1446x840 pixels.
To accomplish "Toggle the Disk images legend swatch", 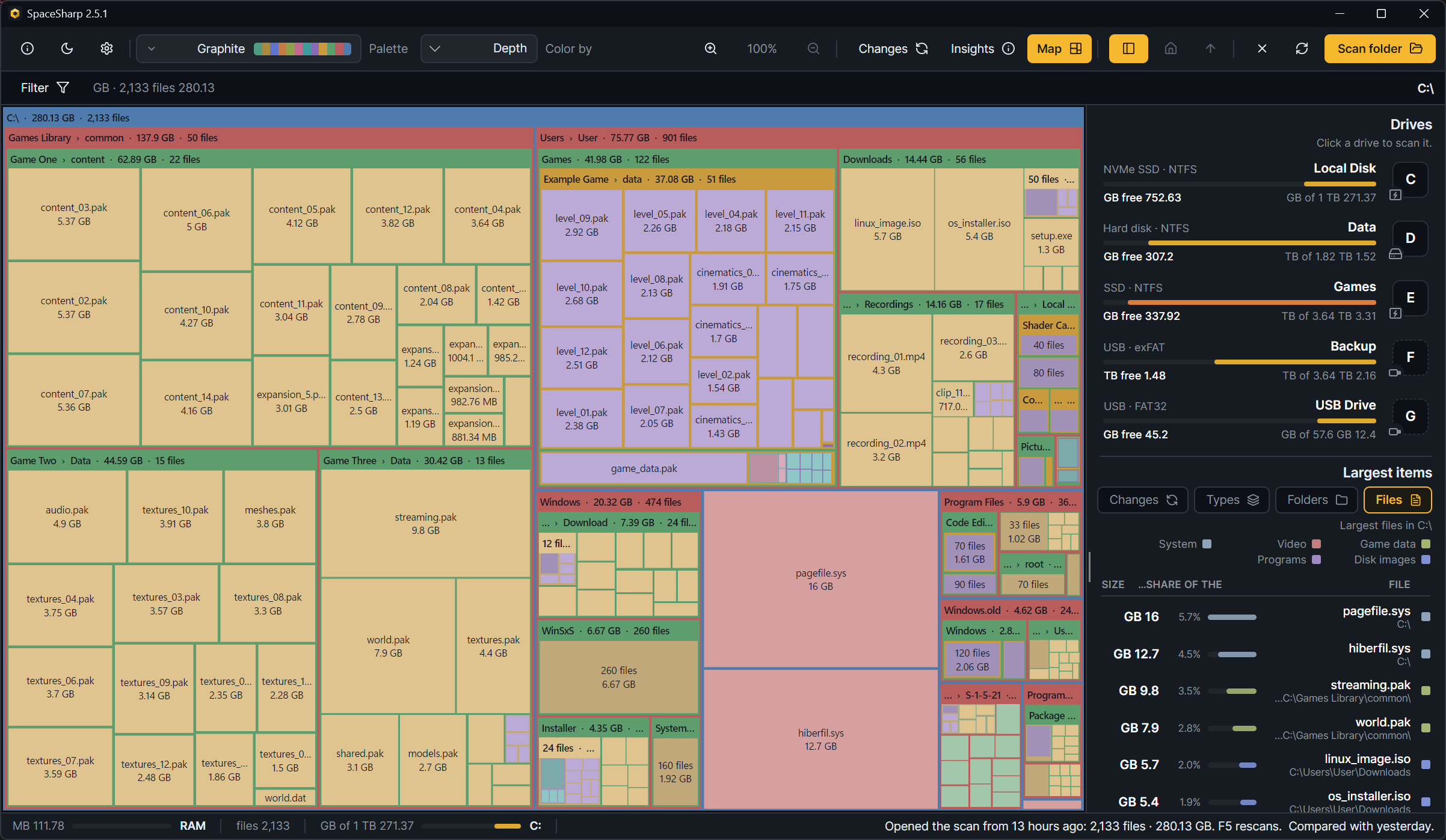I will tap(1426, 560).
